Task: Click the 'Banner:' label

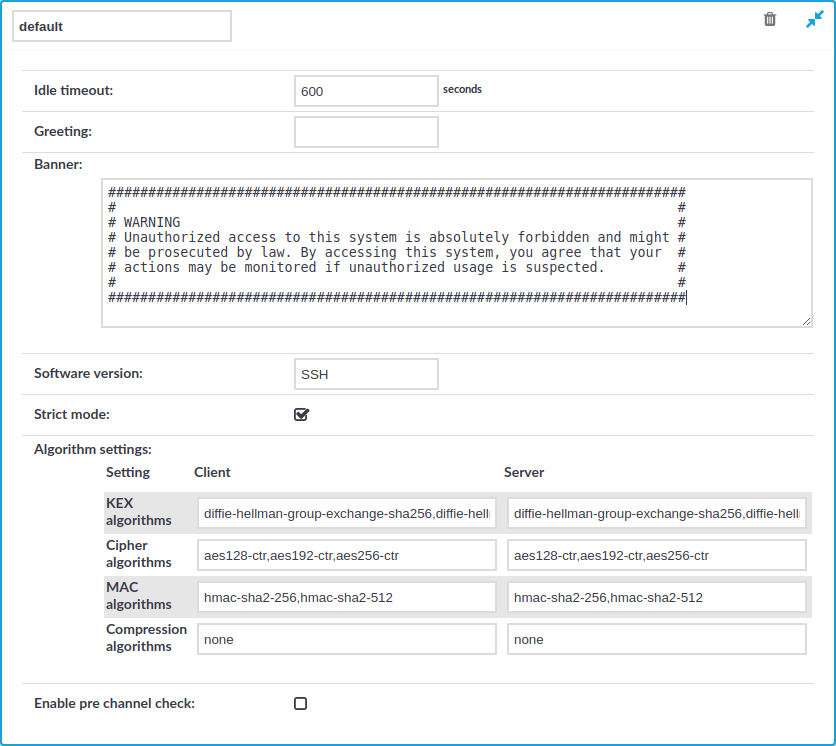Action: pyautogui.click(x=58, y=164)
